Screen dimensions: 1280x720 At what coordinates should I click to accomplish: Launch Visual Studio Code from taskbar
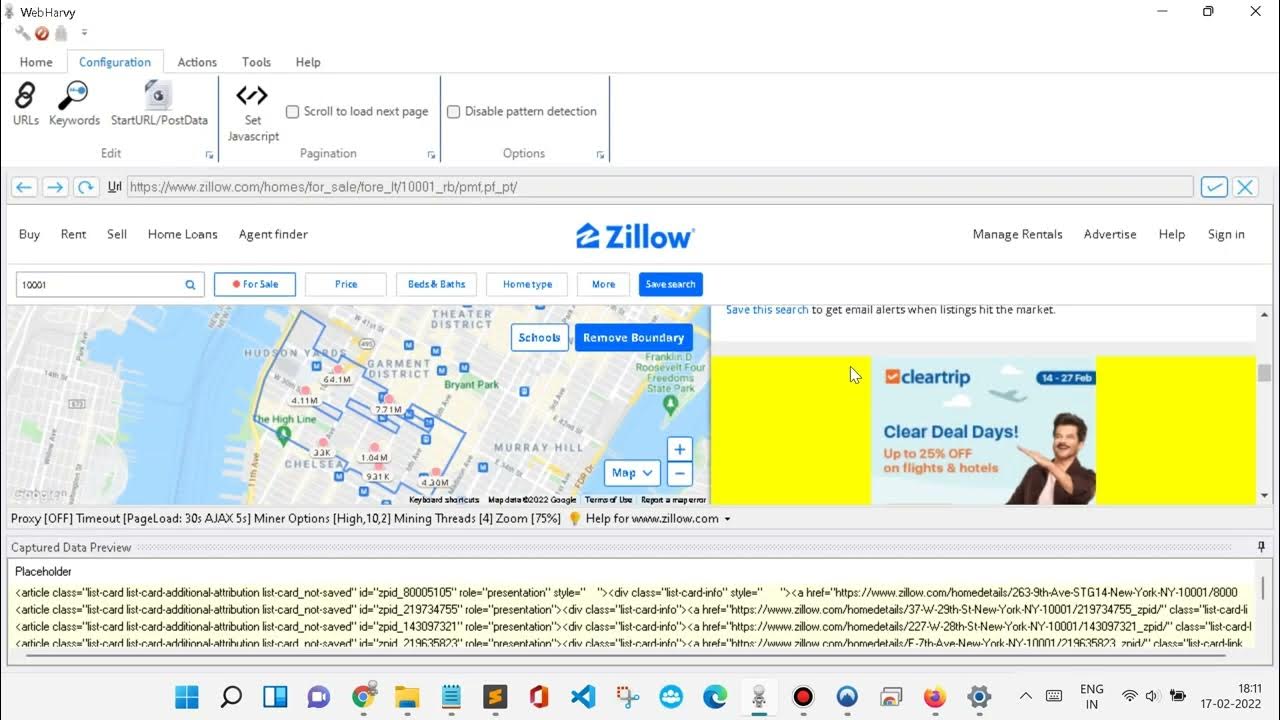(583, 696)
